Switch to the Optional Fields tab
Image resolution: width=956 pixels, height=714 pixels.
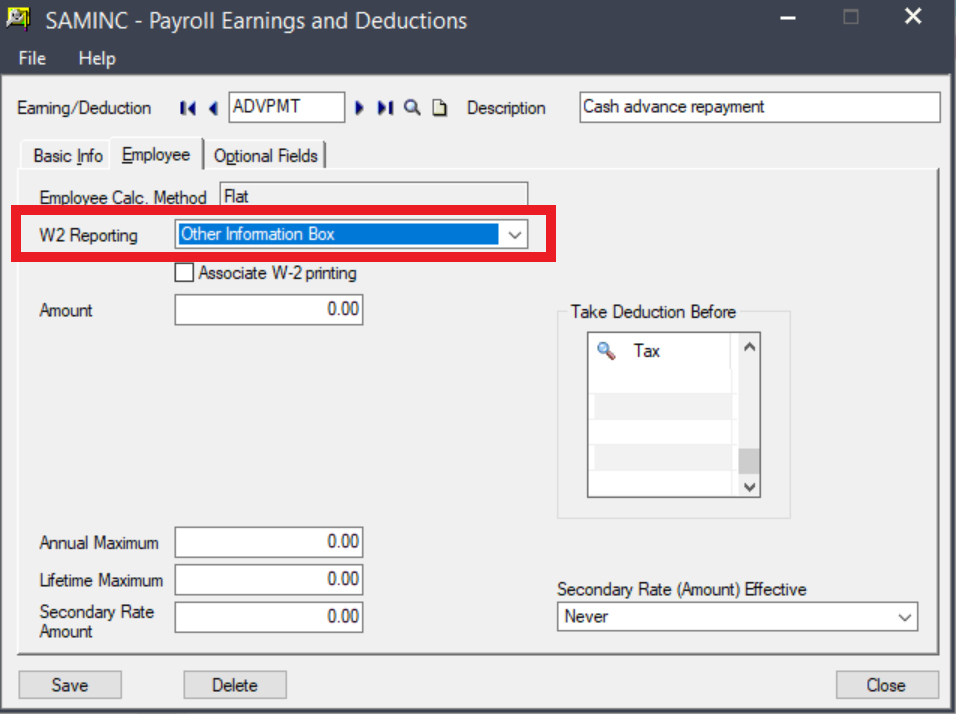[x=266, y=156]
